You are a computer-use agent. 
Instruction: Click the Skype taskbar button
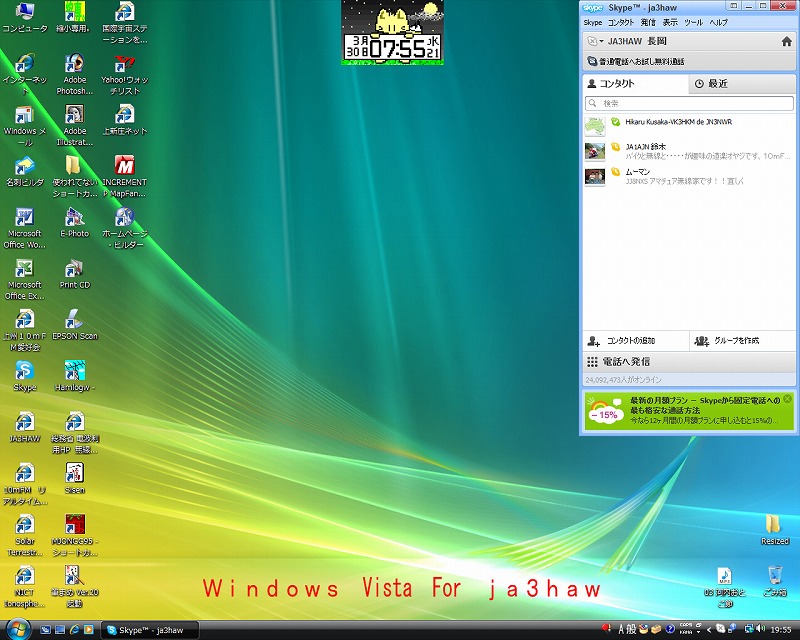150,630
